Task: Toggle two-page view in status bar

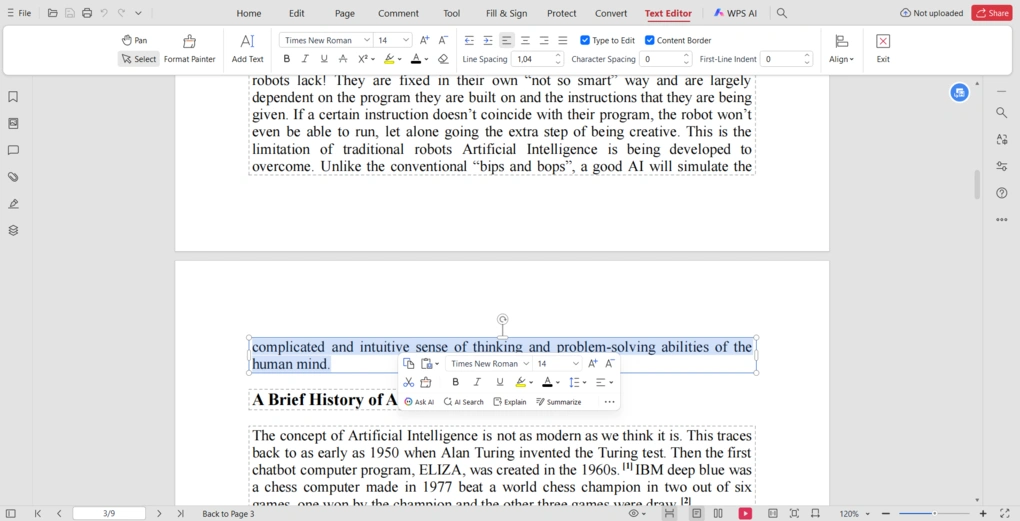Action: coord(718,514)
